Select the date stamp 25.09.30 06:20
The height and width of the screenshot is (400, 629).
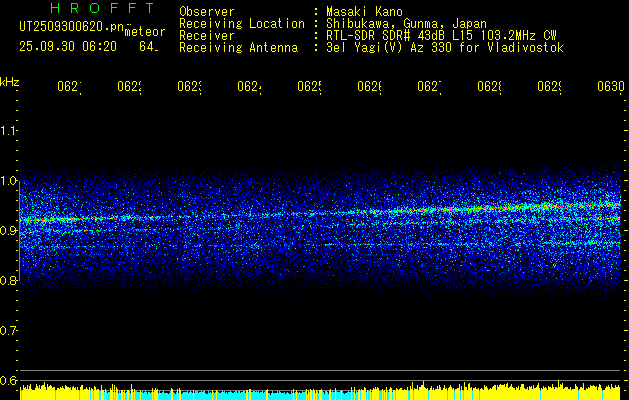point(68,47)
